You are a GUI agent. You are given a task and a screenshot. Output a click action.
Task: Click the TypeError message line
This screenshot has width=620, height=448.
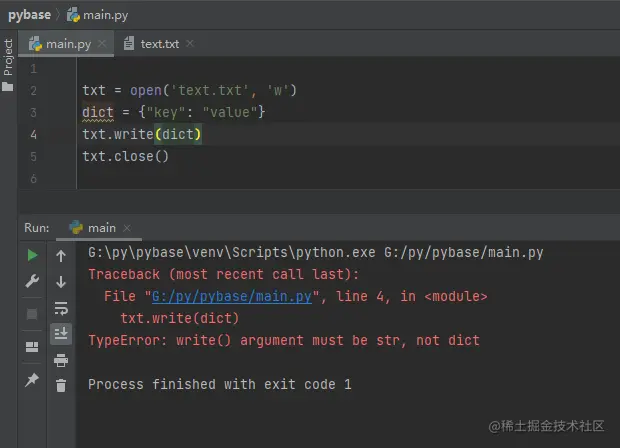[x=284, y=340]
